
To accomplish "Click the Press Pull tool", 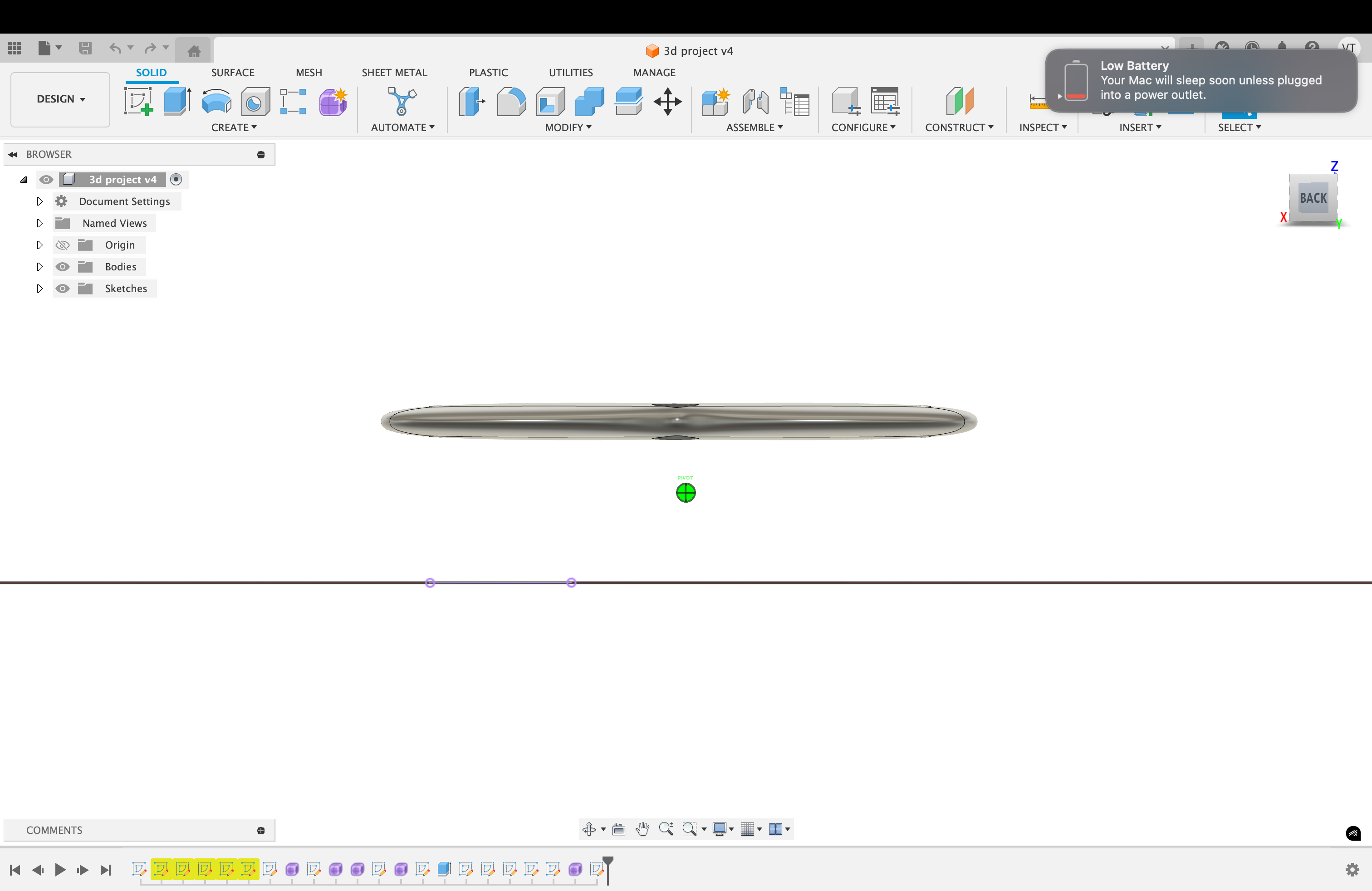I will 471,102.
